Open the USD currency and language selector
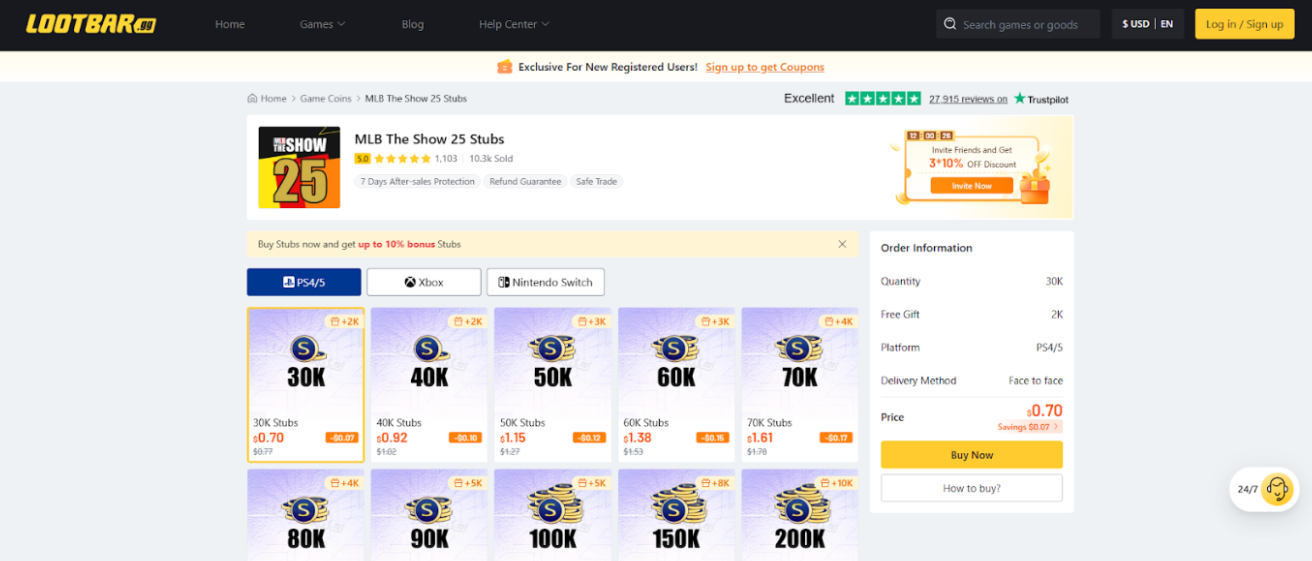Image resolution: width=1312 pixels, height=561 pixels. click(x=1147, y=24)
